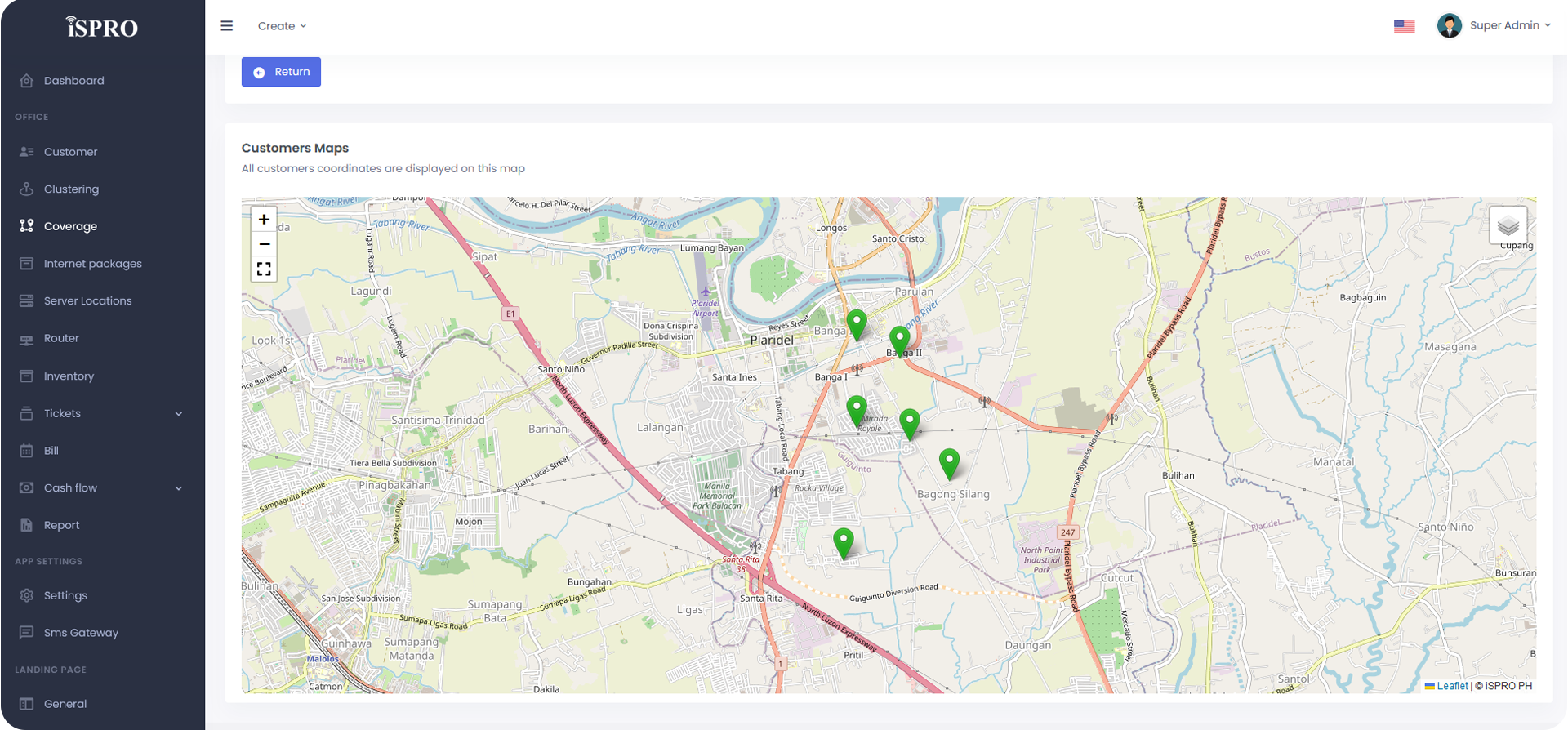Click the Inventory icon in the sidebar
Viewport: 1568px width, 730px height.
(27, 376)
